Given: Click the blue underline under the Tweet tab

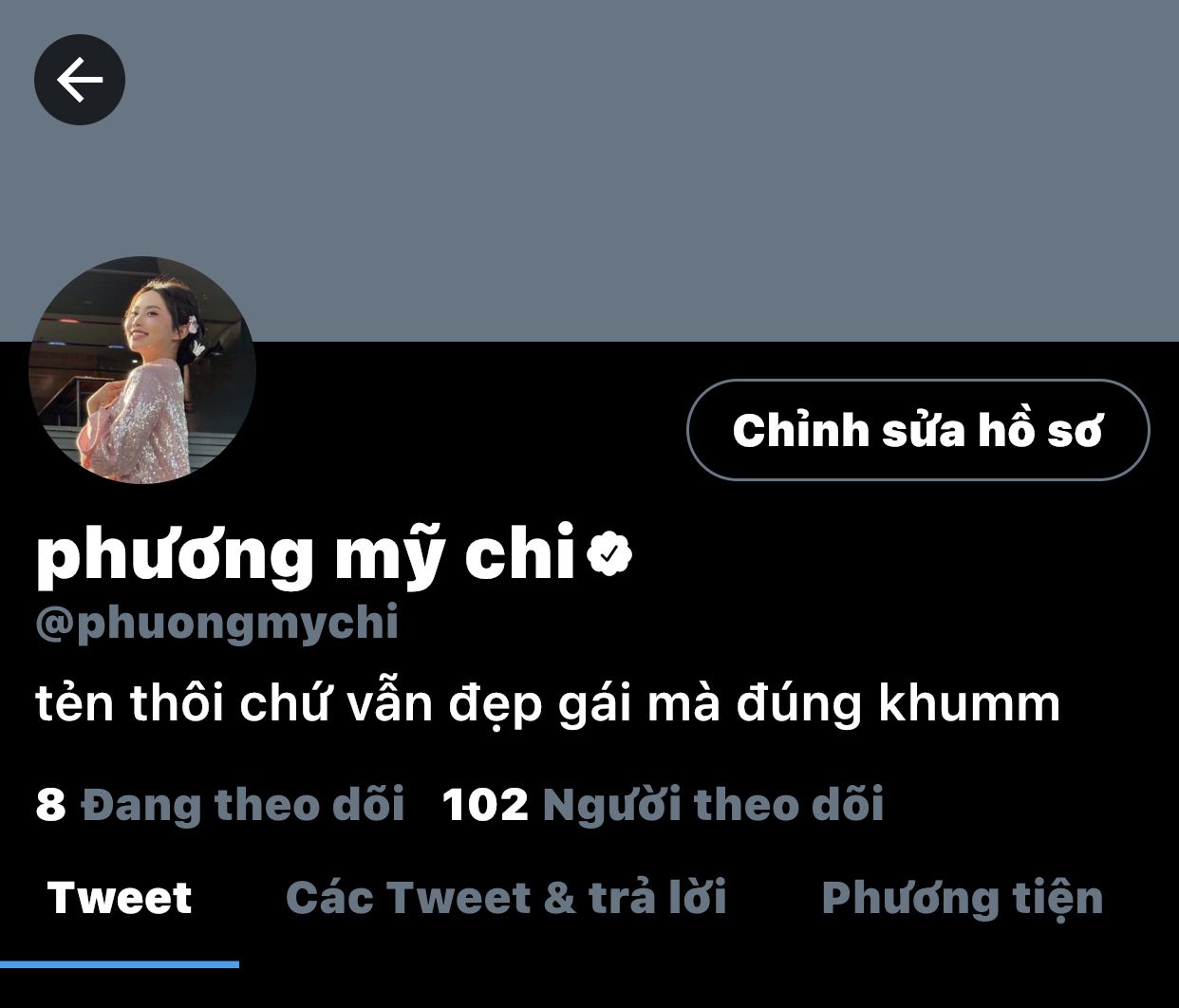Looking at the screenshot, I should pyautogui.click(x=120, y=964).
